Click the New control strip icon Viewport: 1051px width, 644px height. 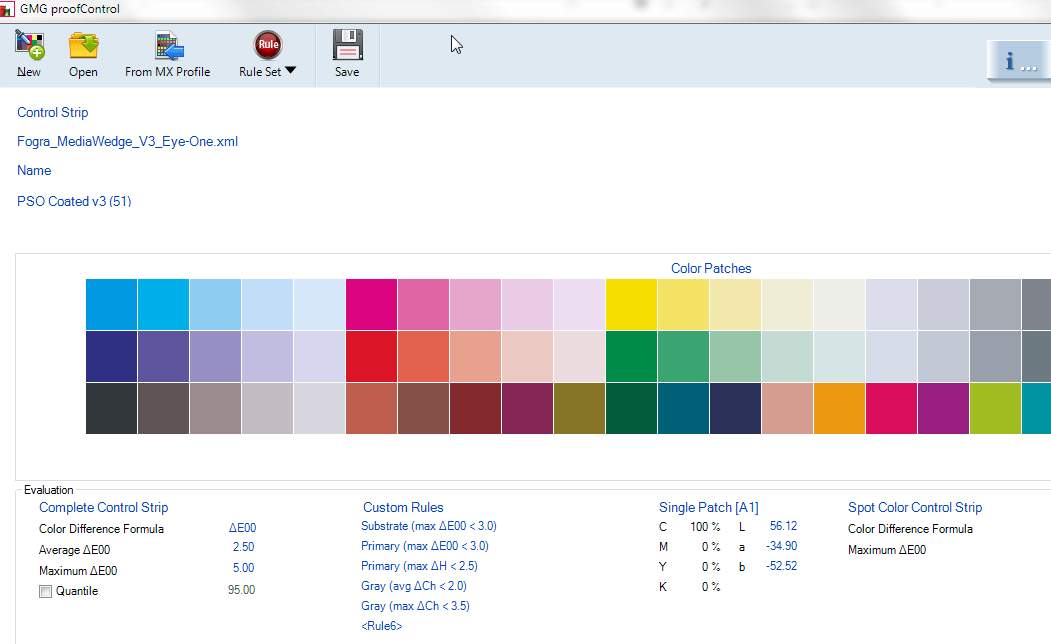click(x=29, y=45)
